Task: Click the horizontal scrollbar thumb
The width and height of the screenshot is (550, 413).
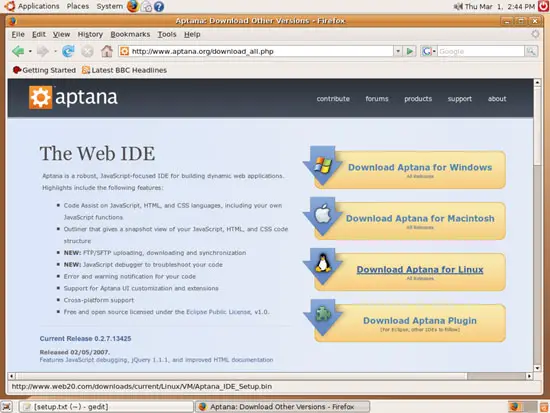Action: coord(241,376)
